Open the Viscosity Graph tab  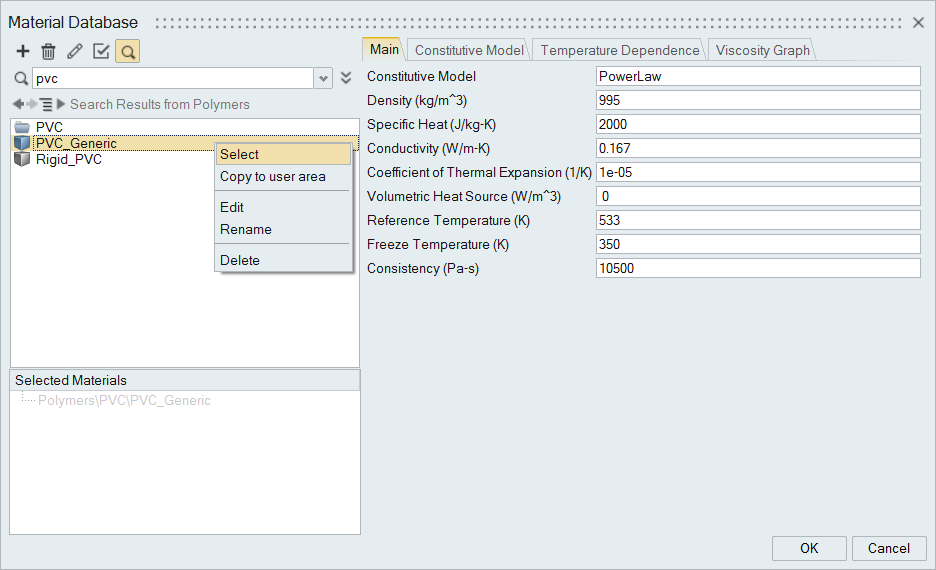coord(763,50)
